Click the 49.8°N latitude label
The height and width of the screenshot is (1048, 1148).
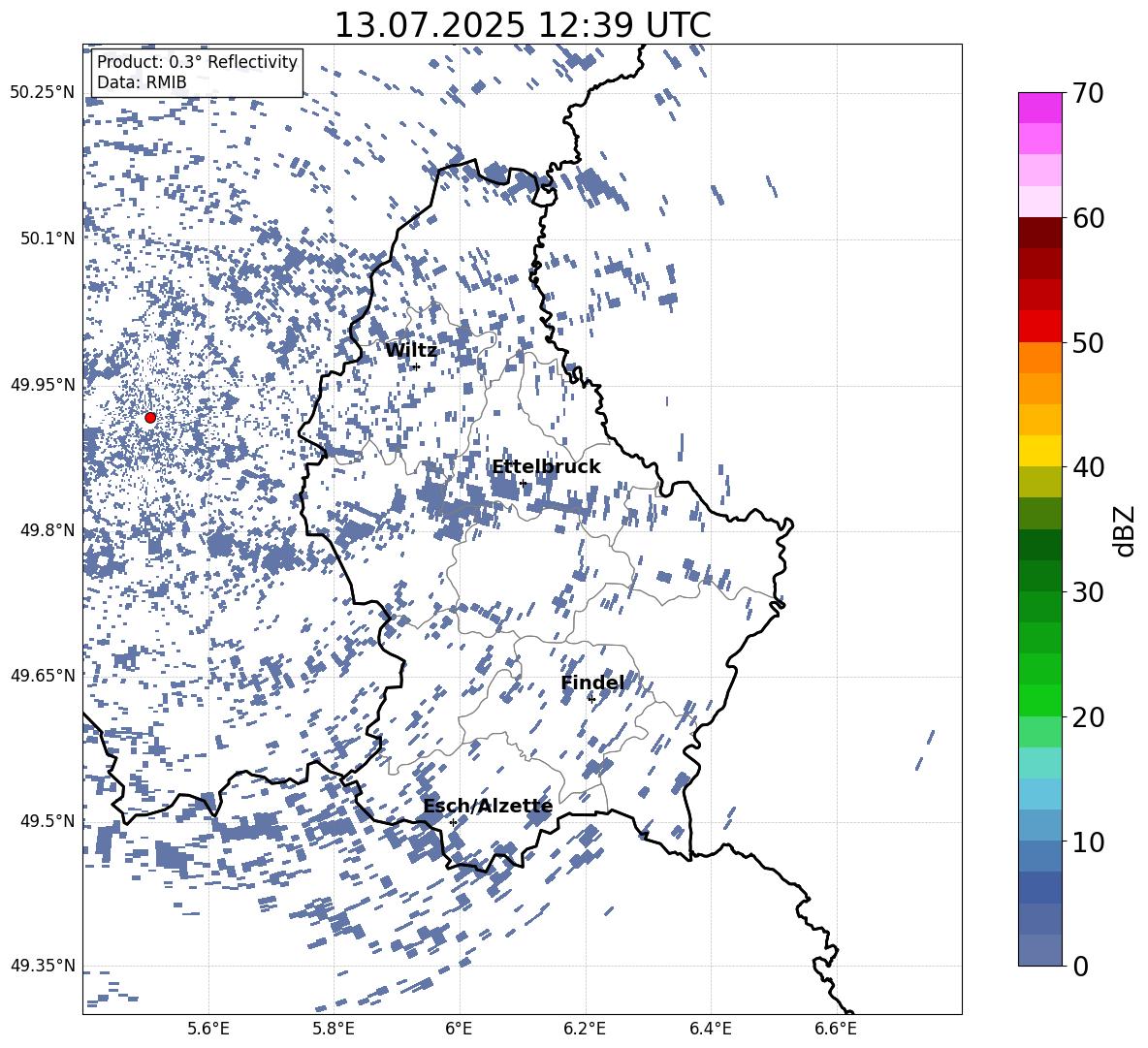point(48,530)
